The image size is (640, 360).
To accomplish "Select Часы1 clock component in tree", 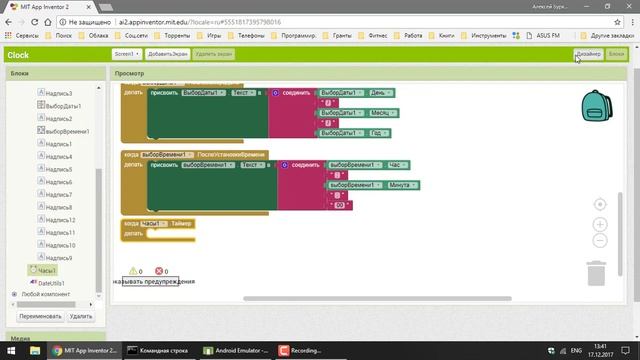I will tap(42, 270).
